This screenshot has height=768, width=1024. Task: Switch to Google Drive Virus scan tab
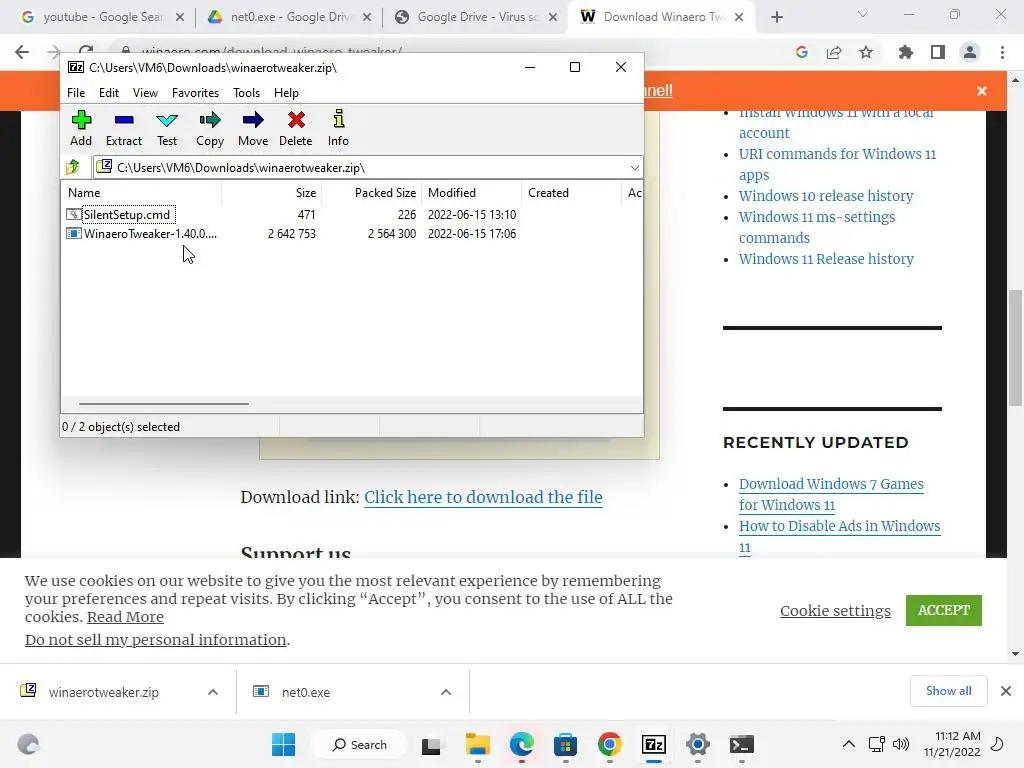476,17
